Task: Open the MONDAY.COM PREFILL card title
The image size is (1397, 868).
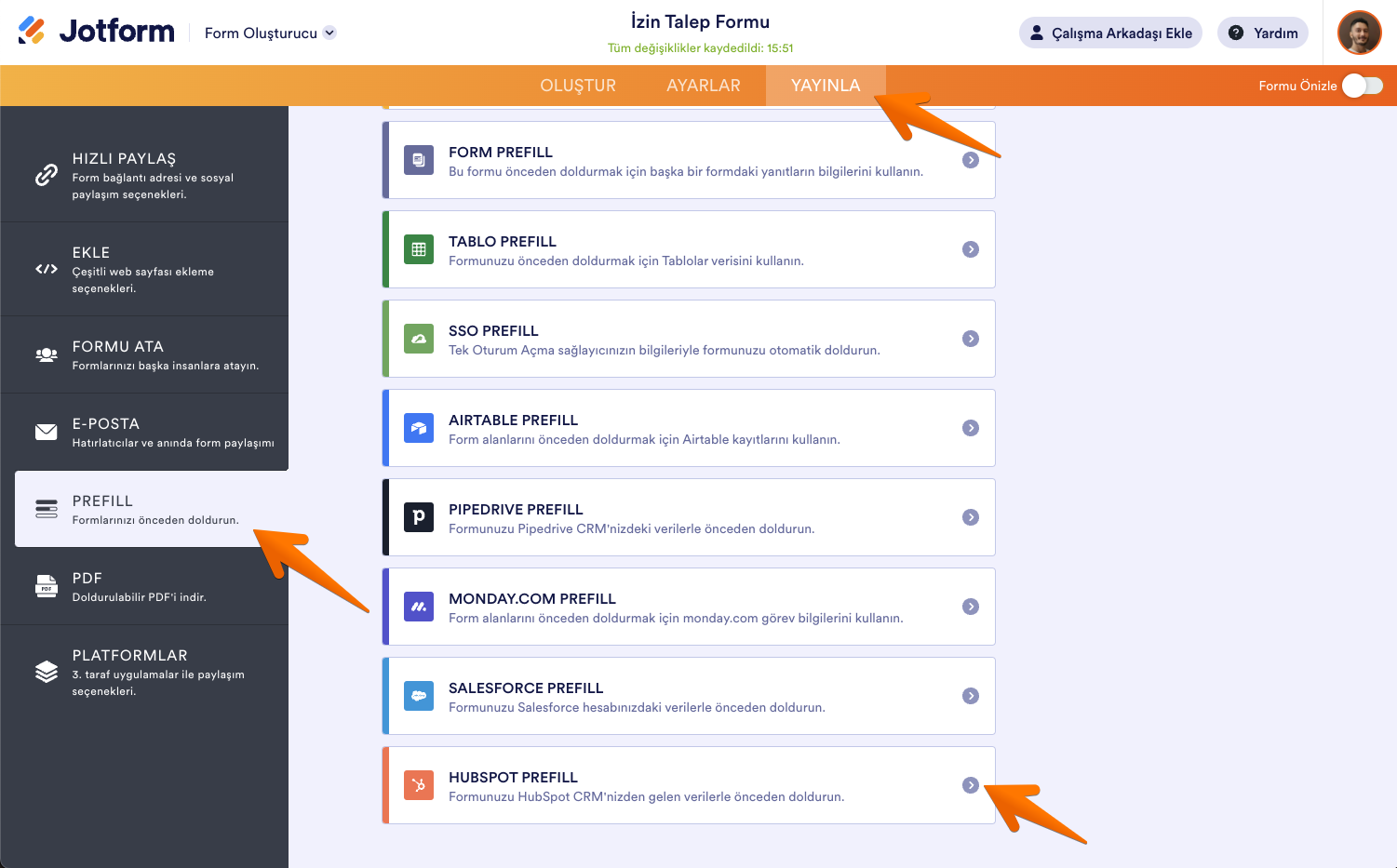Action: pyautogui.click(x=532, y=598)
